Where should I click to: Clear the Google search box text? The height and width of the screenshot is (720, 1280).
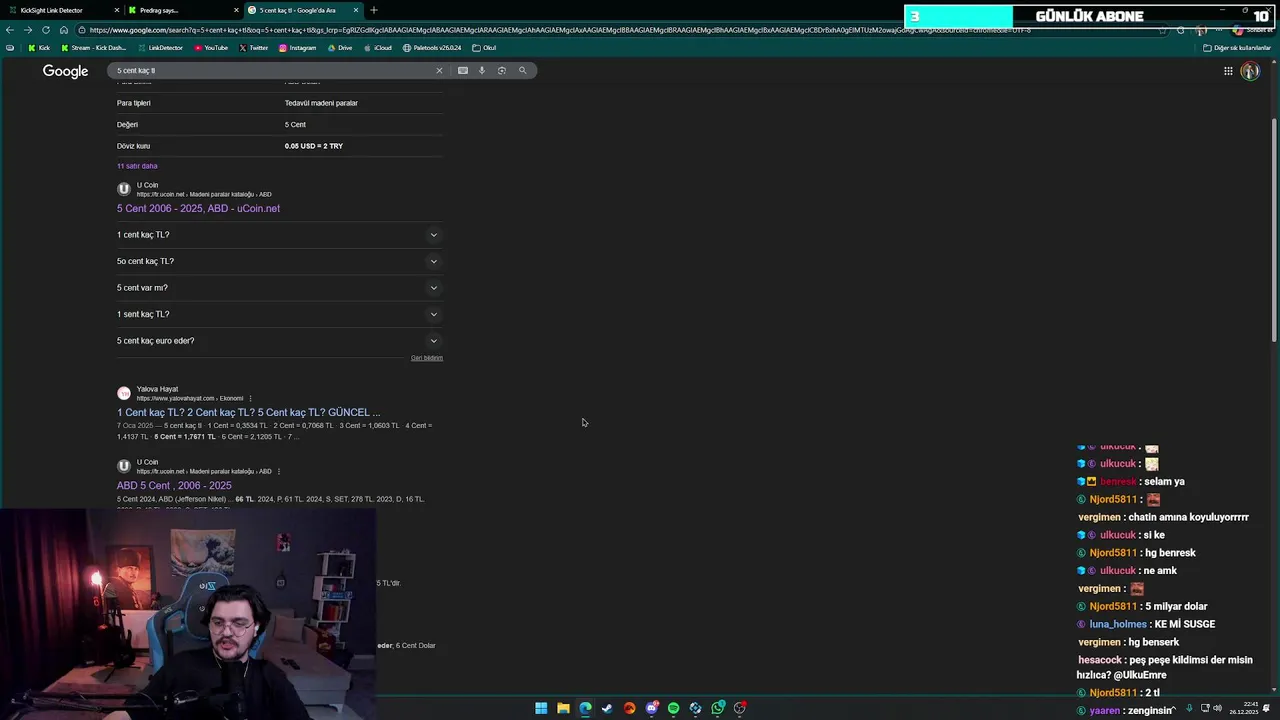click(x=438, y=70)
